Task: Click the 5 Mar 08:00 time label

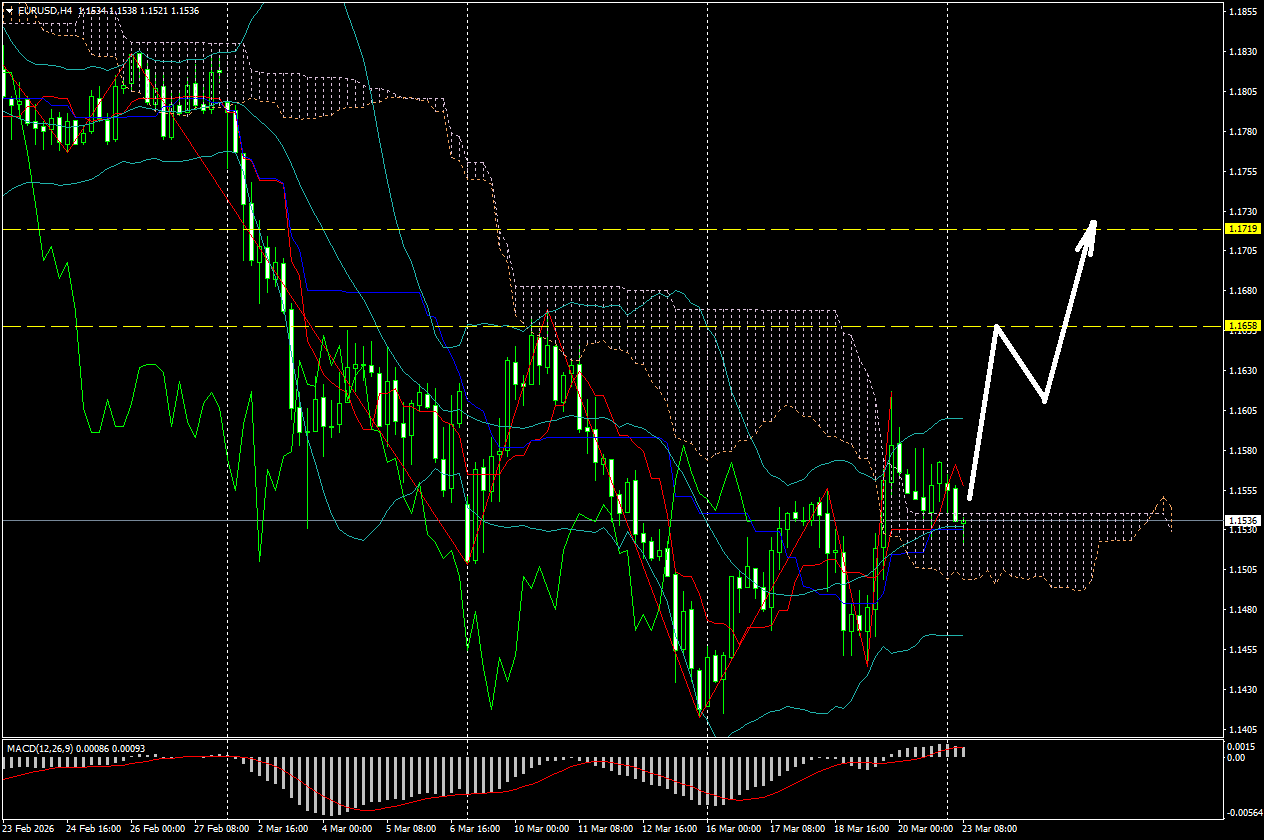Action: (412, 829)
